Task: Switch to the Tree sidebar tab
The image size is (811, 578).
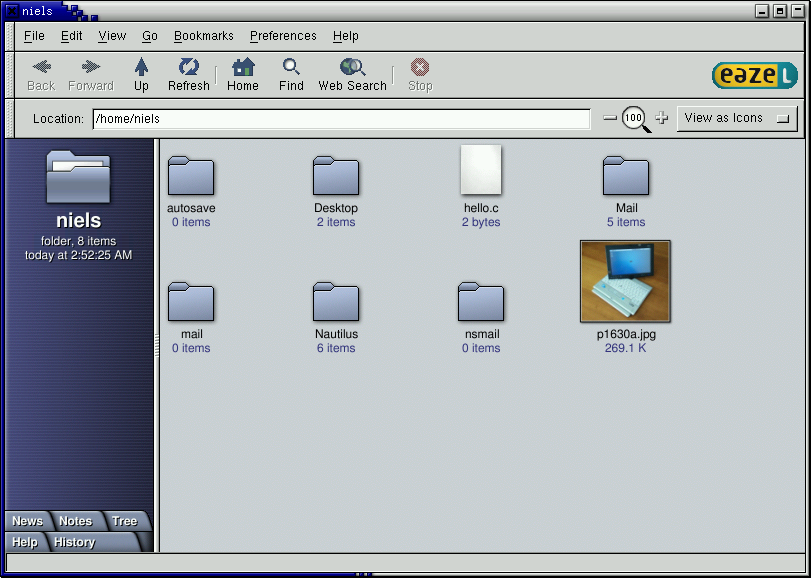Action: coord(124,521)
